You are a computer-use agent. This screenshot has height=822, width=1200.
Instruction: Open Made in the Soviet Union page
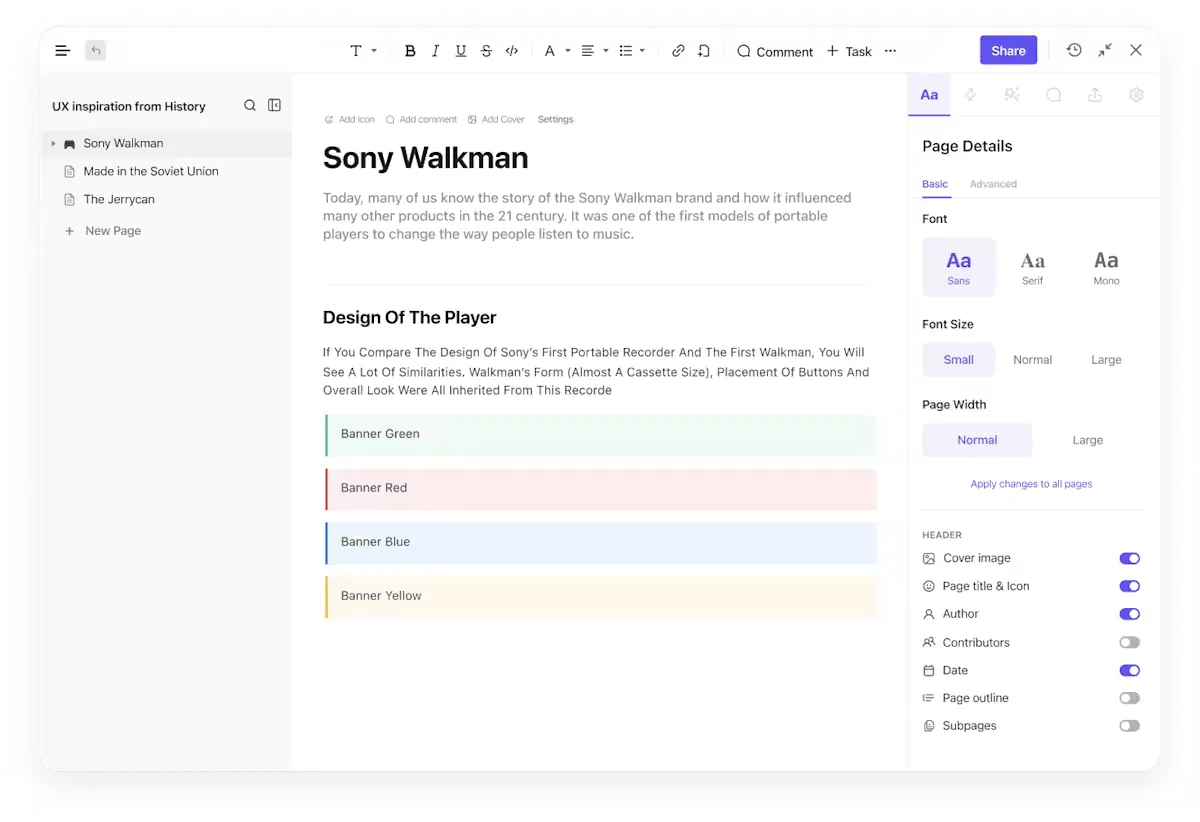pos(151,171)
